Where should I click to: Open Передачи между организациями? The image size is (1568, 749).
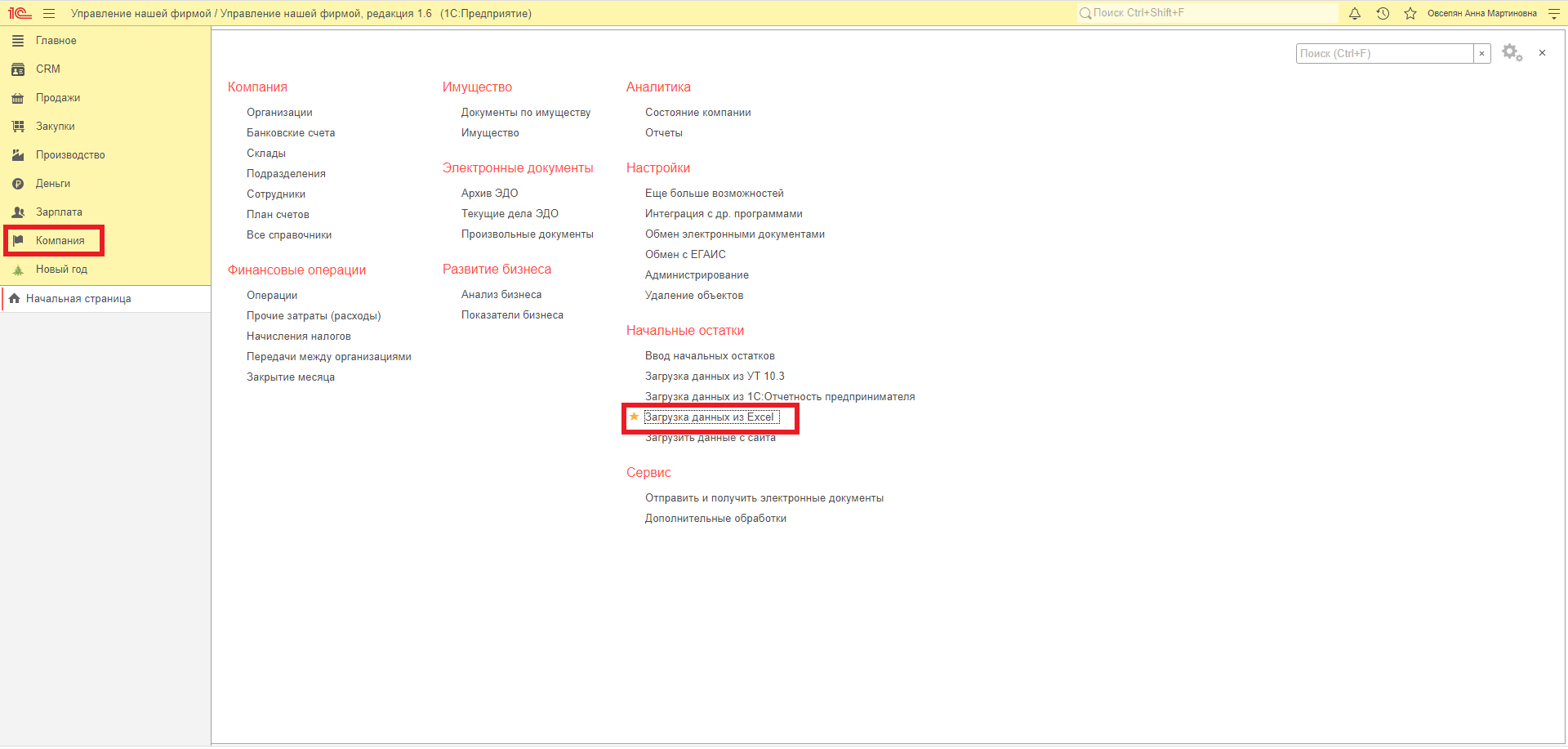coord(329,357)
